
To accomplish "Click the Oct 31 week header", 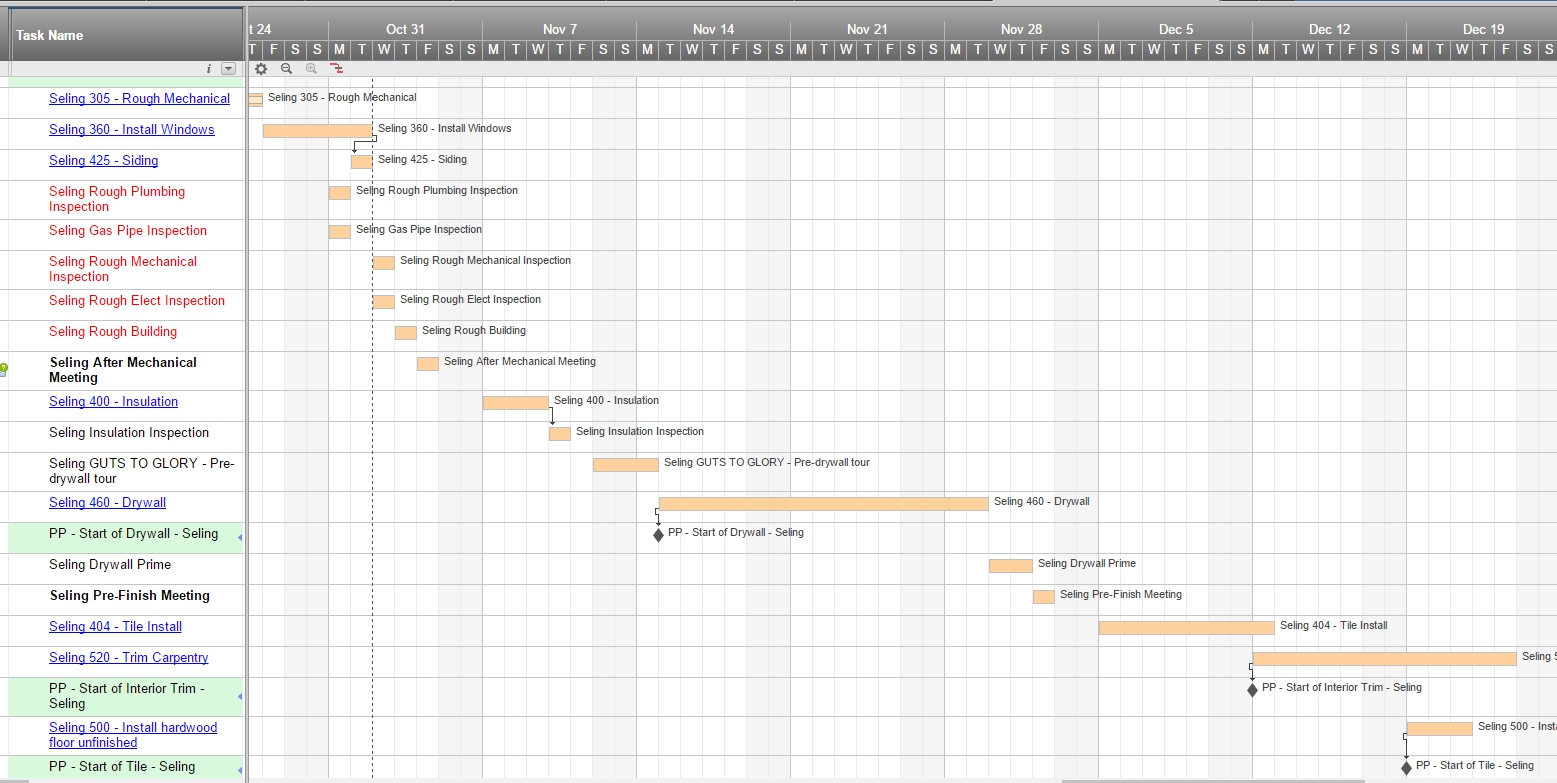I will 405,29.
